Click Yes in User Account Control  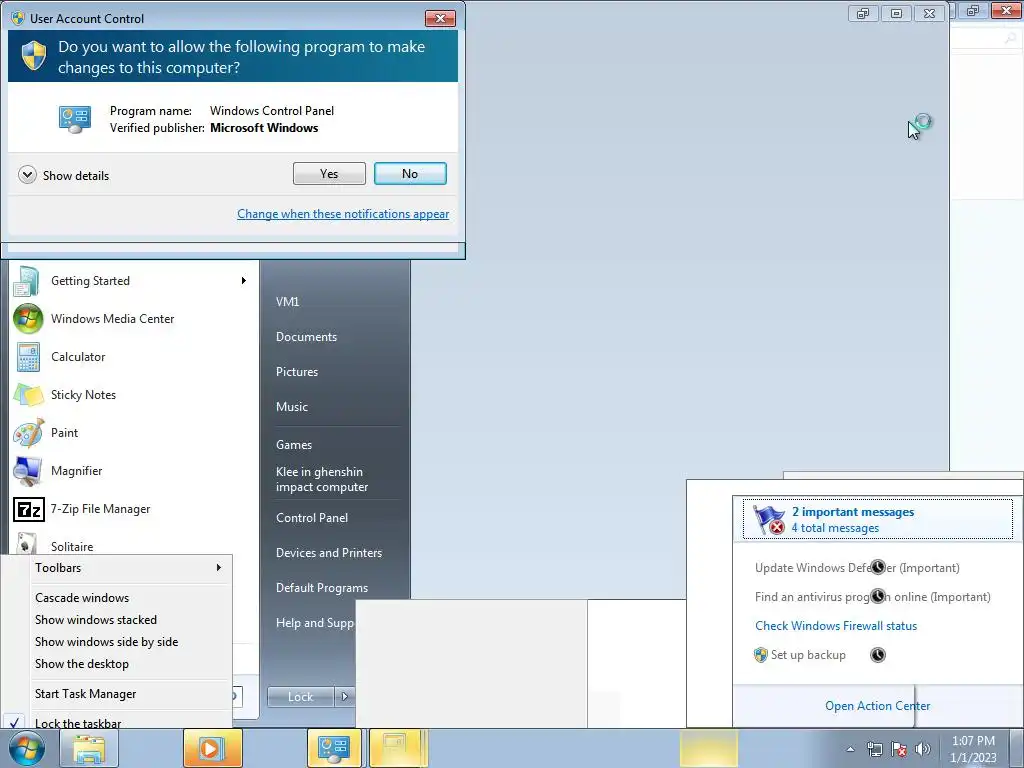coord(329,174)
